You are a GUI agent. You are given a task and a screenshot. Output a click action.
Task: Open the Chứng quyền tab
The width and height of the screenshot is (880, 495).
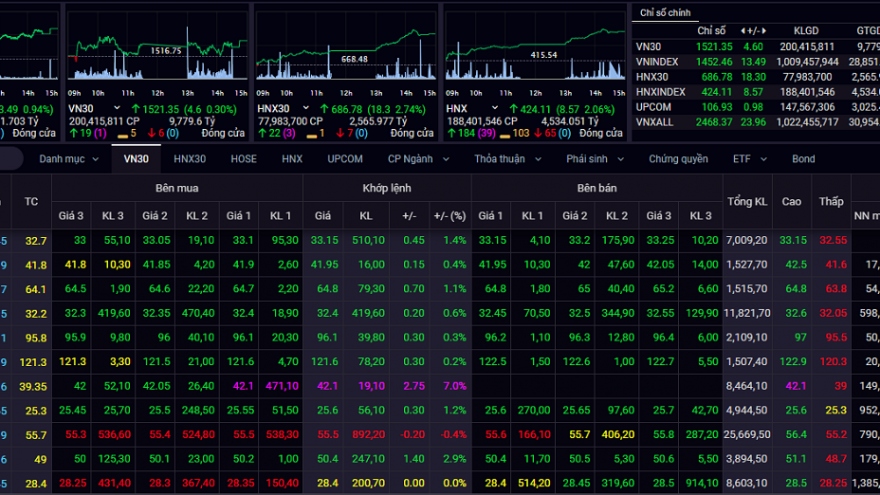click(678, 159)
